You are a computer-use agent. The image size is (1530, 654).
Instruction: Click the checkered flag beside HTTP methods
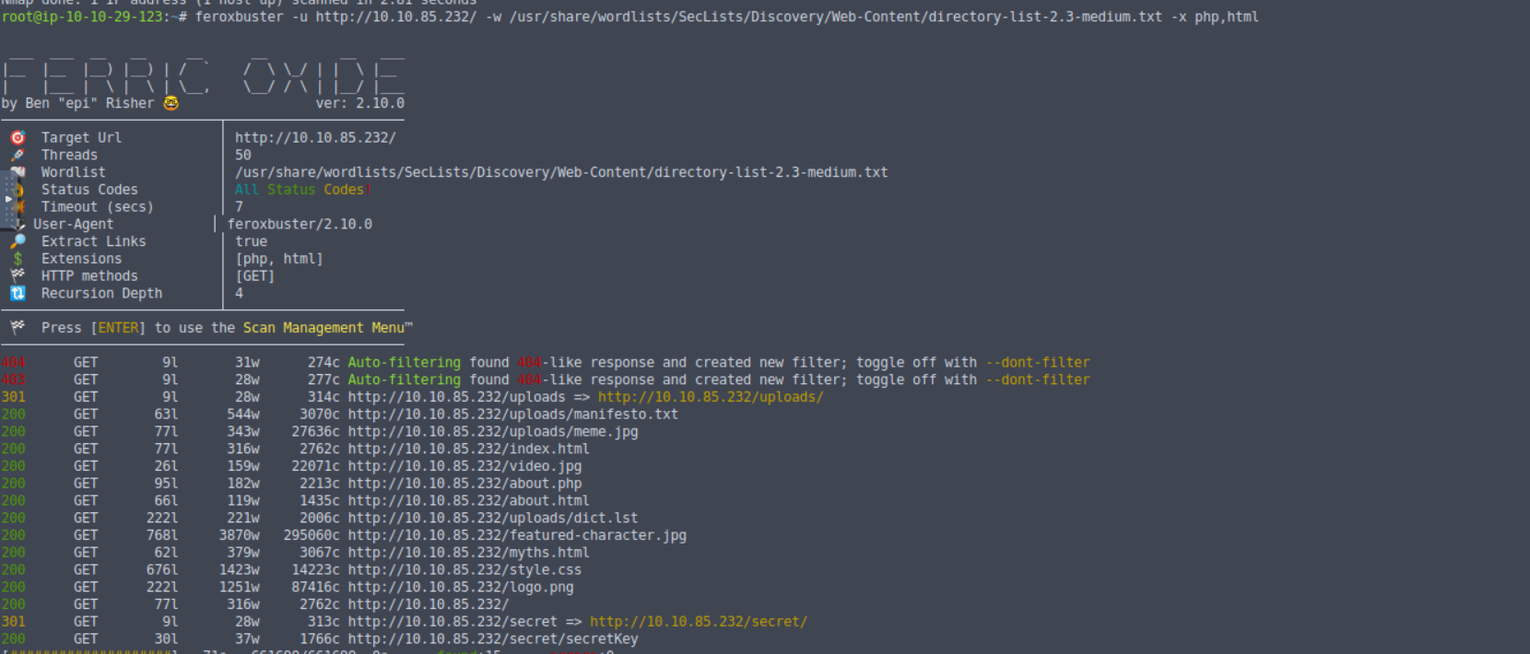click(17, 276)
